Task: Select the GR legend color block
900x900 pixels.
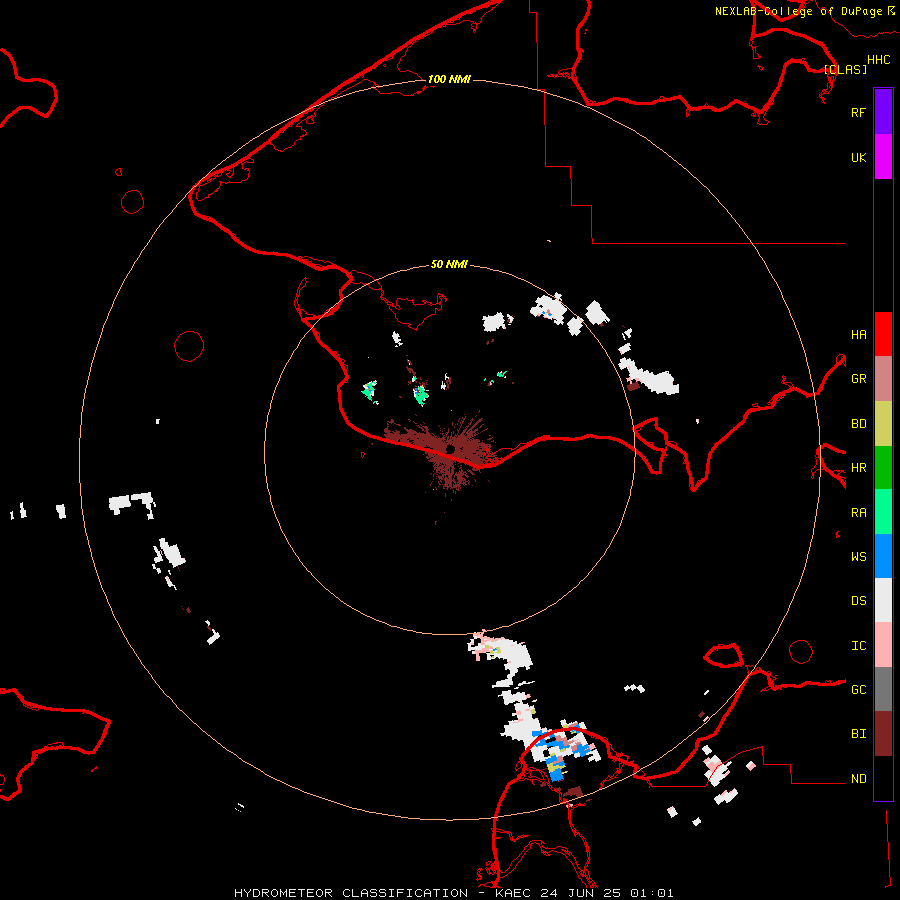Action: click(883, 379)
